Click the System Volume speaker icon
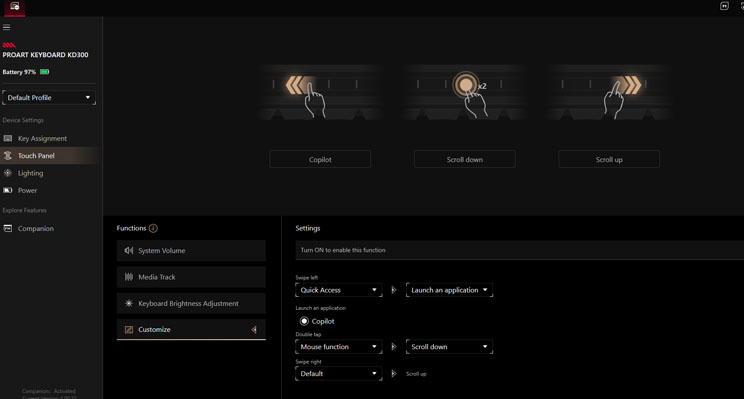744x399 pixels. [x=129, y=251]
